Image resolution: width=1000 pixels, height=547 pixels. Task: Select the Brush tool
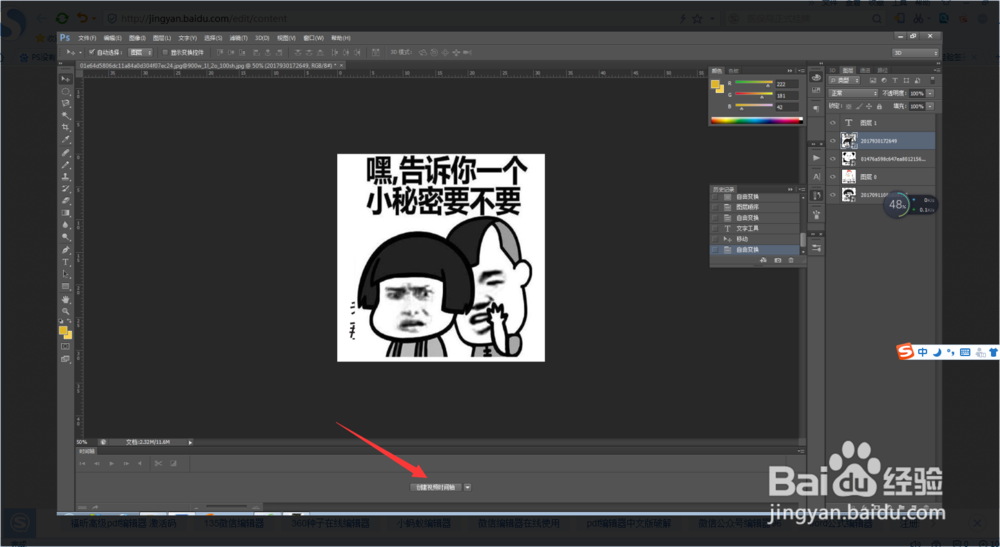coord(66,165)
